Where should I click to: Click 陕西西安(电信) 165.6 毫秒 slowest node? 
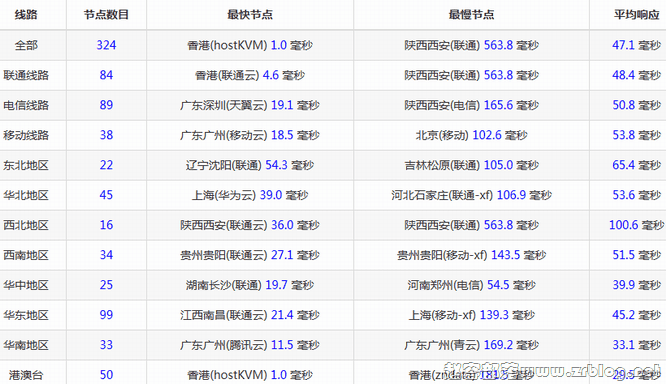coord(471,105)
